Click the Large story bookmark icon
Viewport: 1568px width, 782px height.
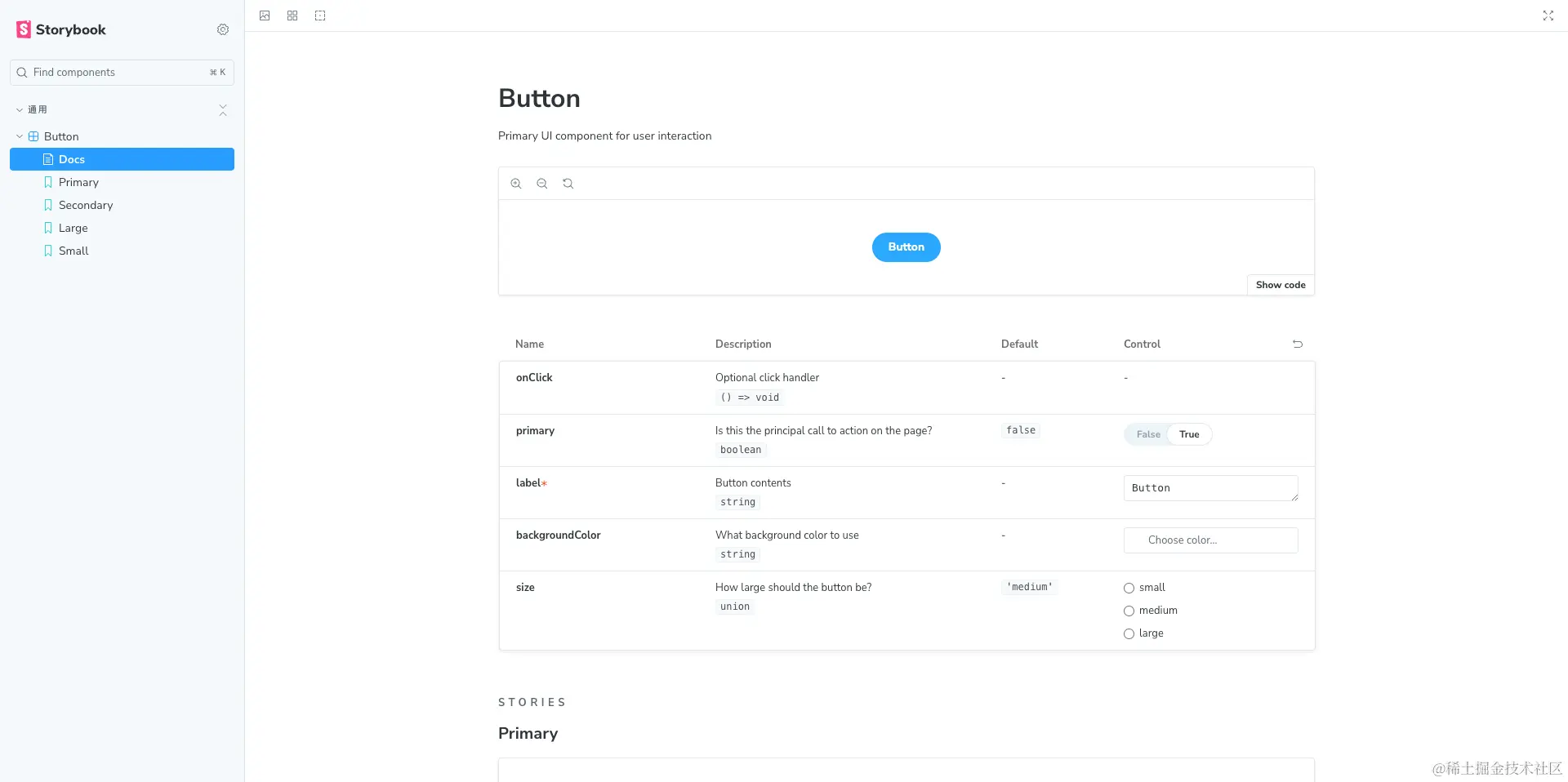(48, 228)
